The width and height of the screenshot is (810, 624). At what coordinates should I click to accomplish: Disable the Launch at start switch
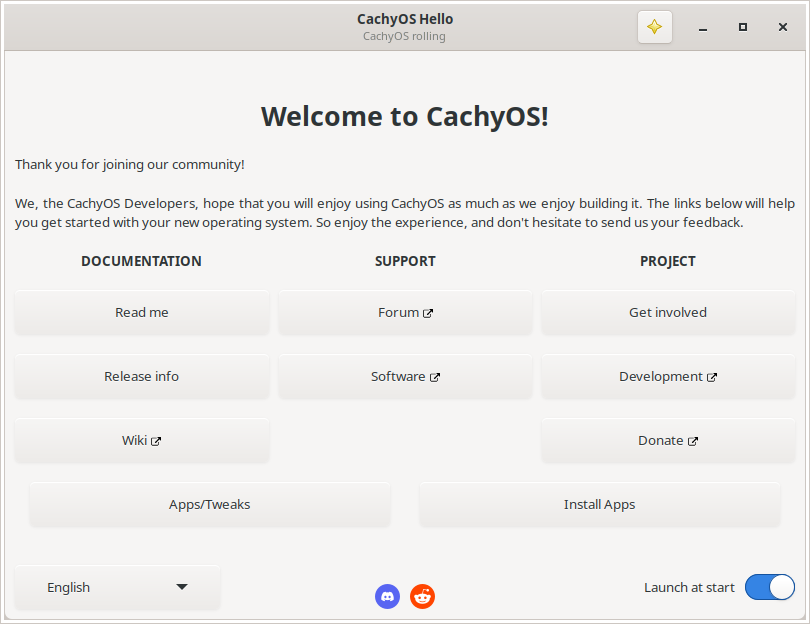pos(770,587)
